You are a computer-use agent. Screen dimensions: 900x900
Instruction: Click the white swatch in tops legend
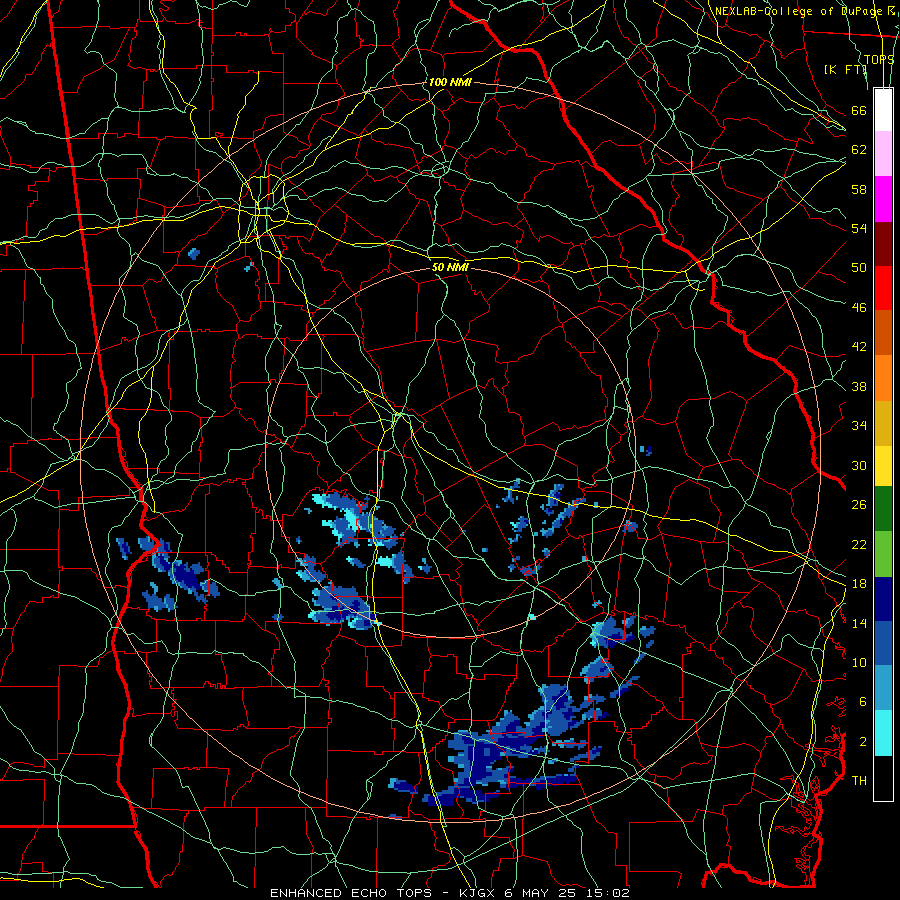(883, 110)
